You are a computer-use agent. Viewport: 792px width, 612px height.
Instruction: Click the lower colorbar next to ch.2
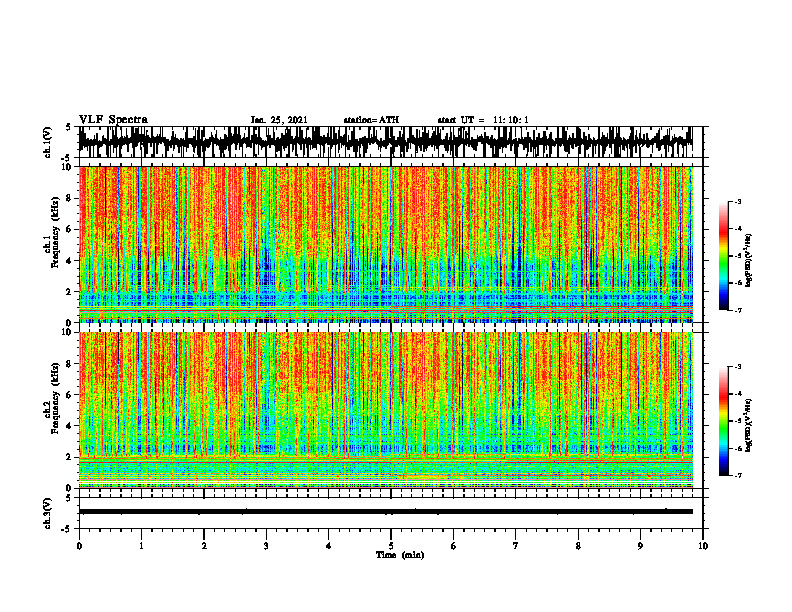click(x=724, y=421)
